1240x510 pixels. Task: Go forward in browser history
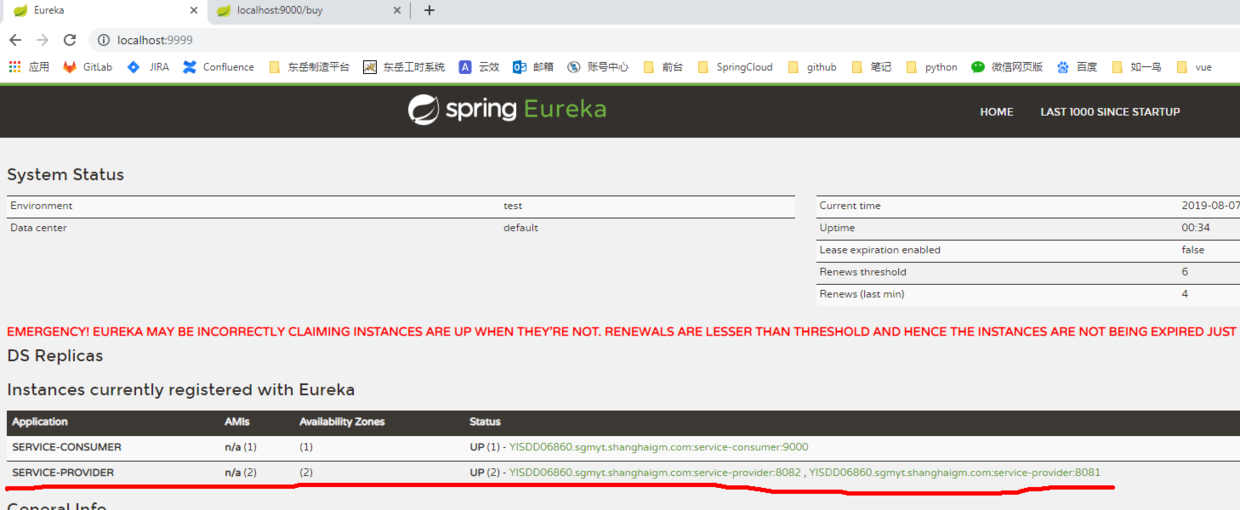click(42, 40)
